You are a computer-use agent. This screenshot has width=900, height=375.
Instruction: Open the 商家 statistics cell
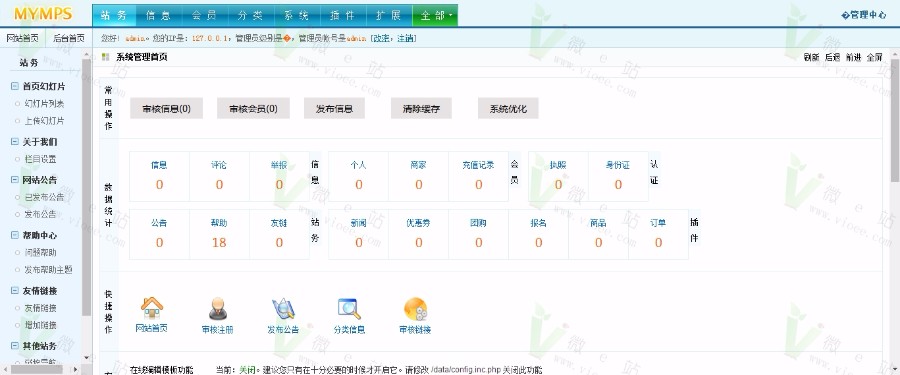click(x=418, y=176)
